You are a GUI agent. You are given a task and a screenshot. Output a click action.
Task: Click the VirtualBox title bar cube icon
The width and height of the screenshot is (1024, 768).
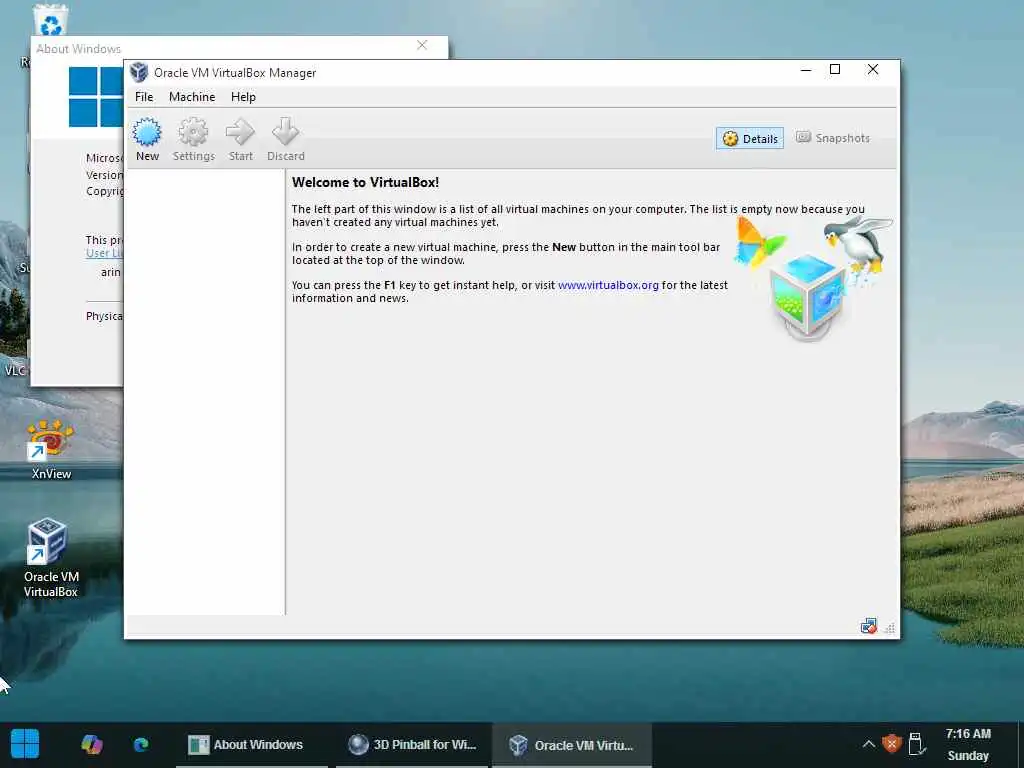(x=138, y=72)
